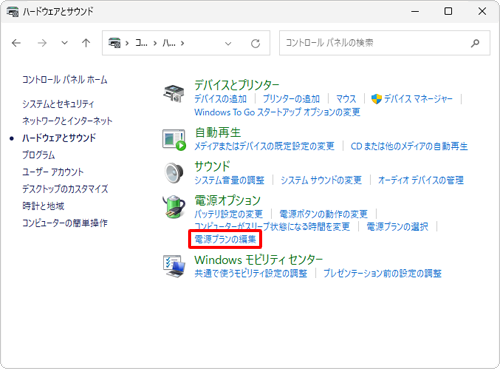Open システムとセキュリティ in sidebar
This screenshot has width=500, height=369.
tap(58, 104)
